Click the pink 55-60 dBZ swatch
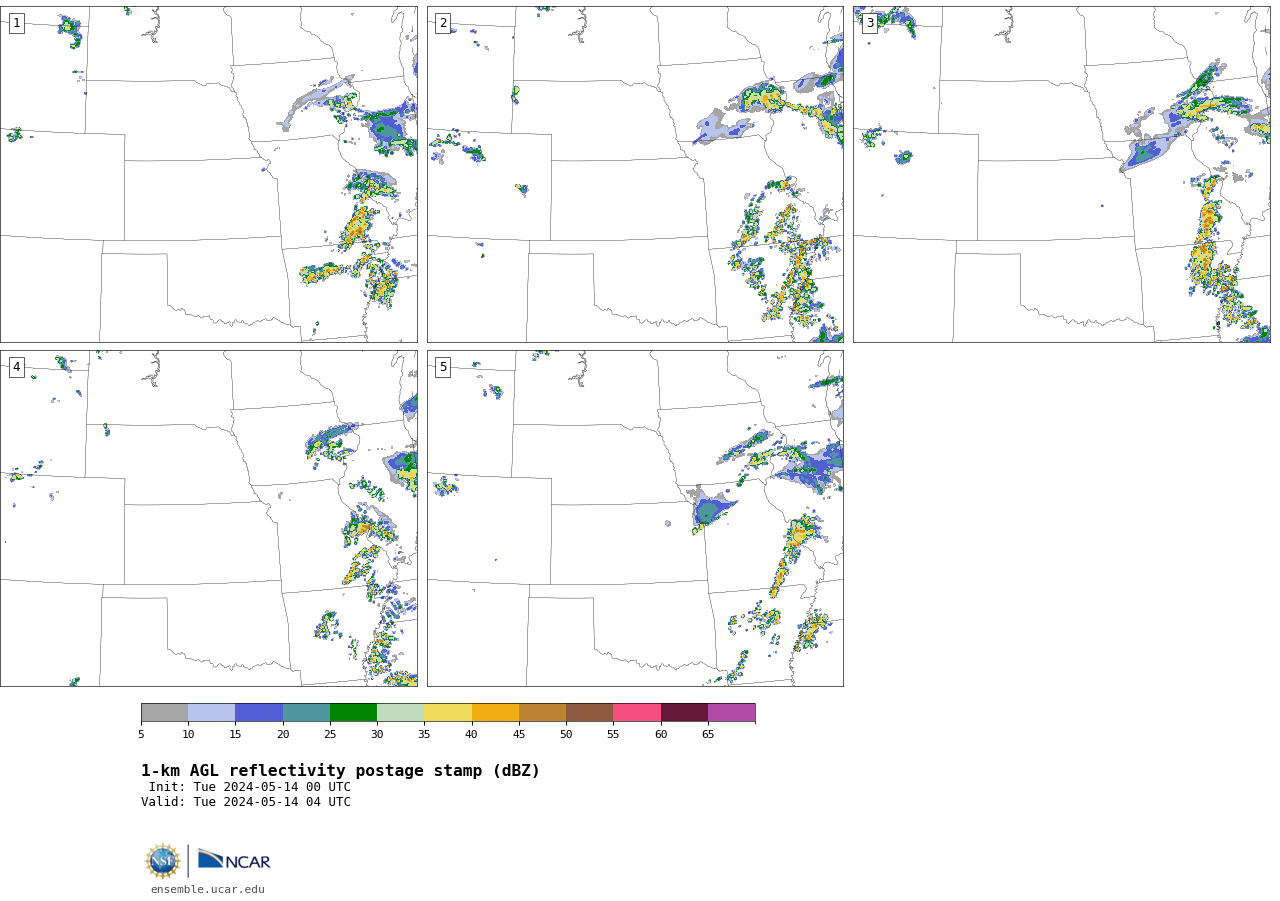Screen dimensions: 1280x901 coord(637,712)
